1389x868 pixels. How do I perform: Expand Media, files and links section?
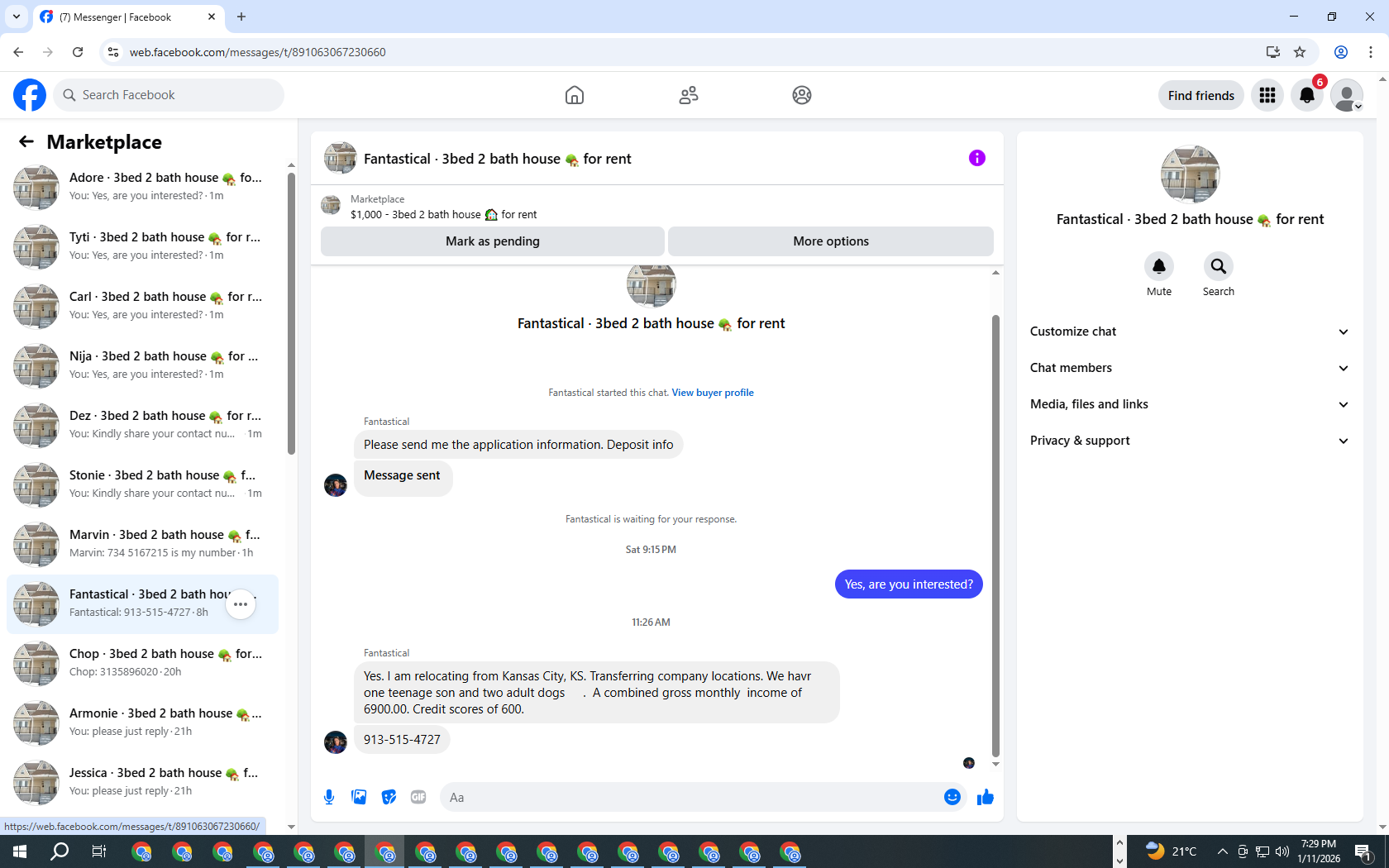click(1190, 404)
